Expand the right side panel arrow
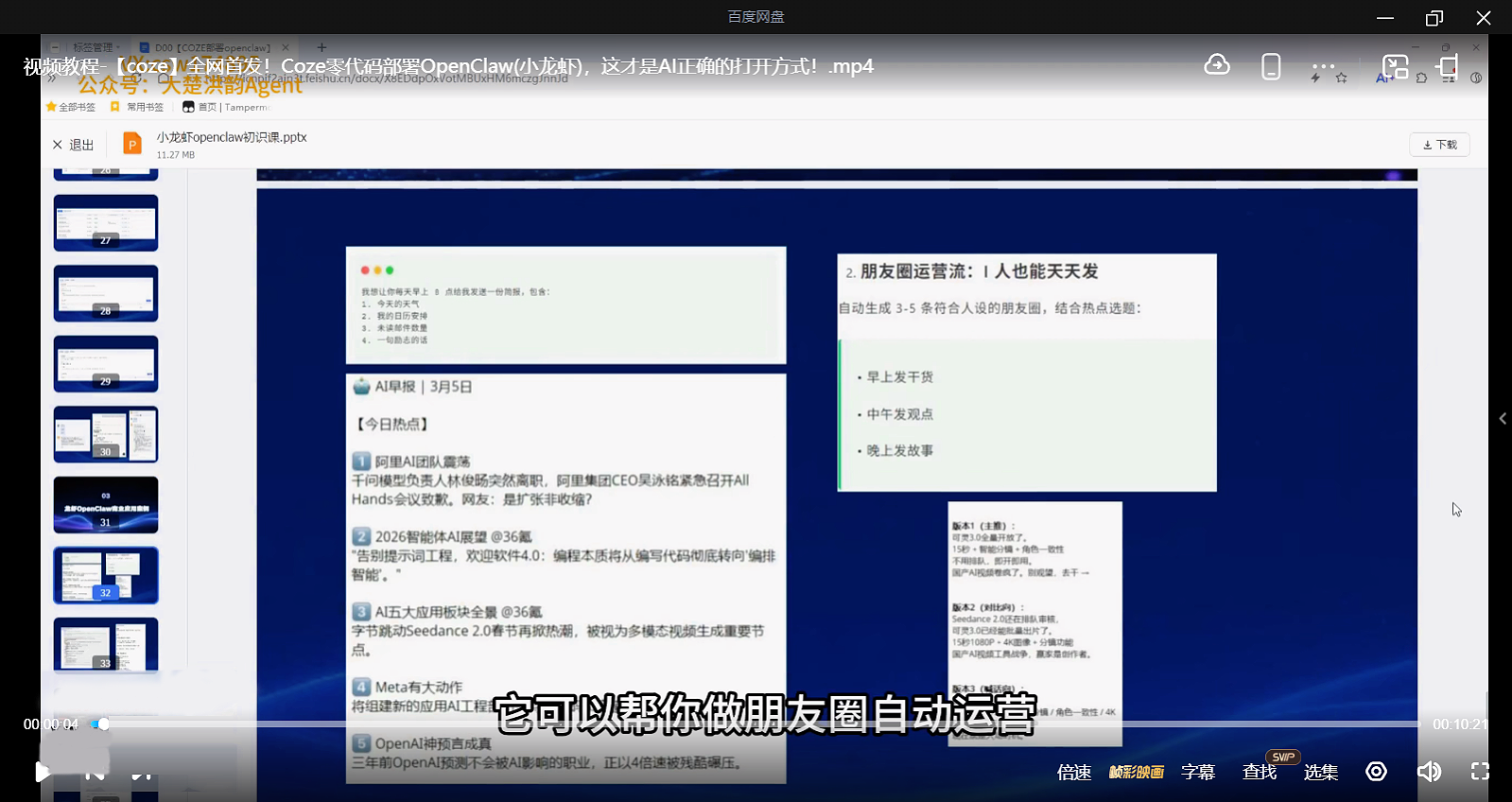 tap(1502, 418)
